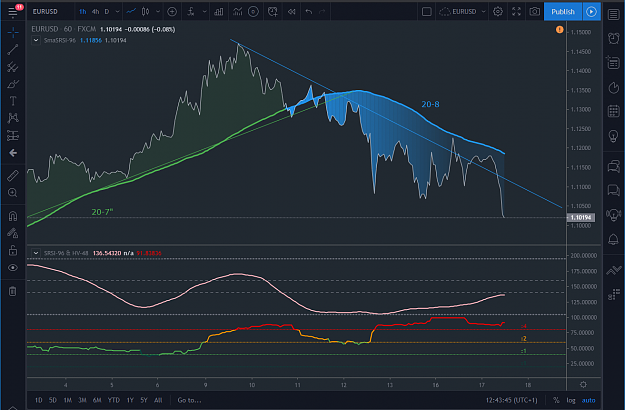
Task: Toggle lock all drawing tools
Action: click(13, 250)
